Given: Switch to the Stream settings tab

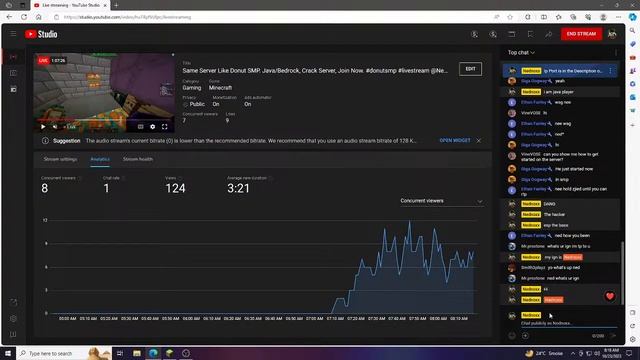Looking at the screenshot, I should coord(60,159).
